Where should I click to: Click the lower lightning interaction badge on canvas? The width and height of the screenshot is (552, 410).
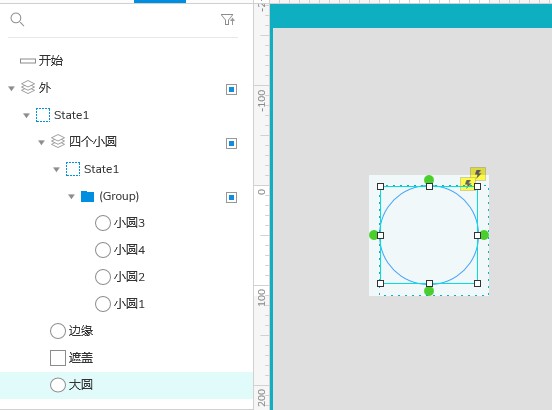click(468, 183)
